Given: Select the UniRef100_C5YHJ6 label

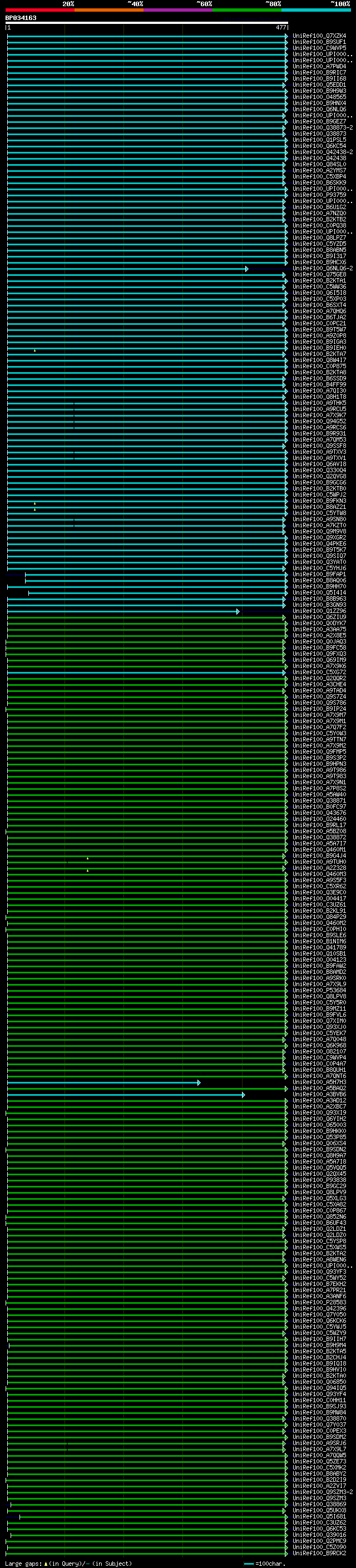Looking at the screenshot, I should 319,568.
